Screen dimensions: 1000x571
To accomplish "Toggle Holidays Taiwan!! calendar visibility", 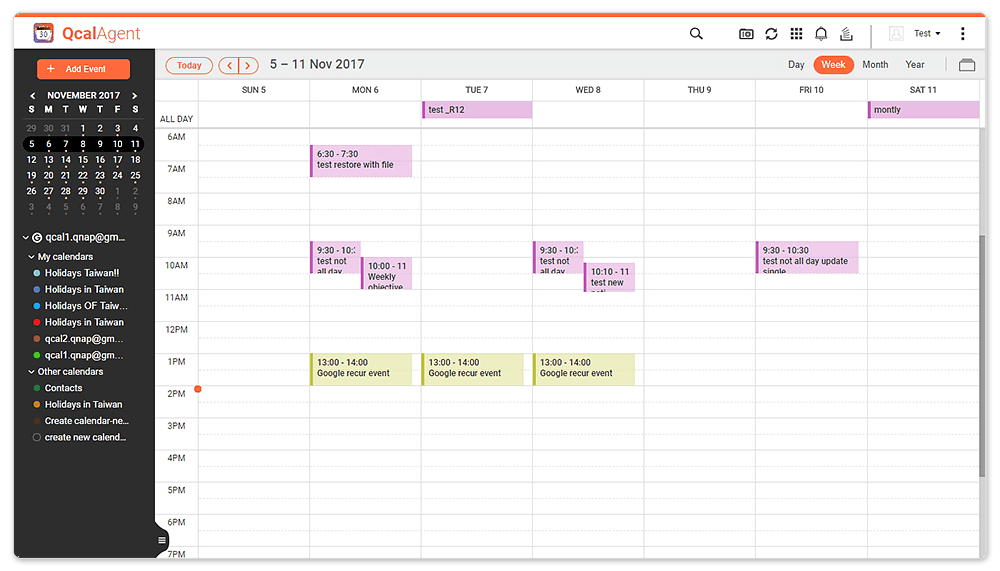I will pyautogui.click(x=36, y=273).
